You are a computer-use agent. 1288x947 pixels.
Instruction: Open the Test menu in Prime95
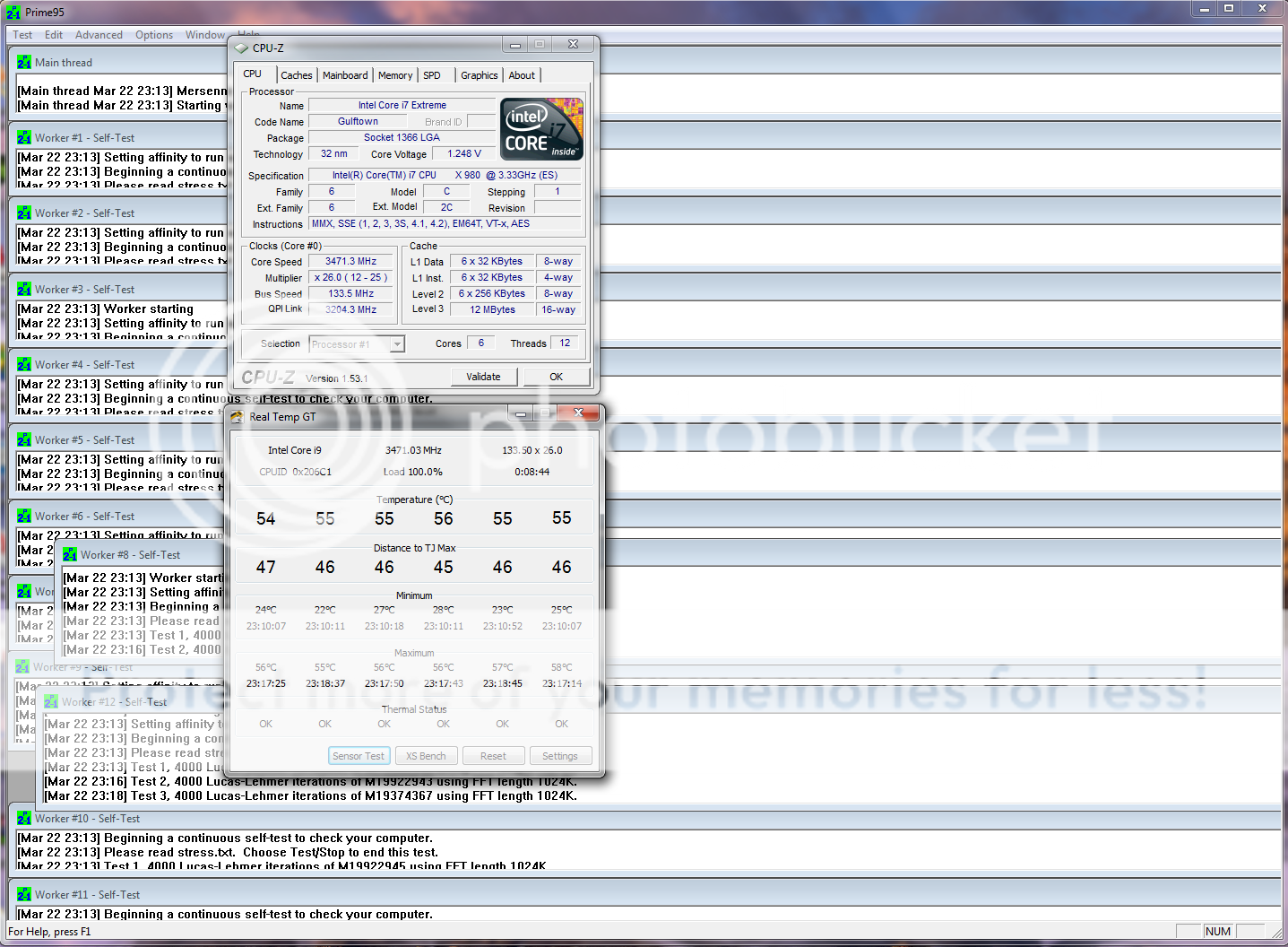pyautogui.click(x=22, y=34)
